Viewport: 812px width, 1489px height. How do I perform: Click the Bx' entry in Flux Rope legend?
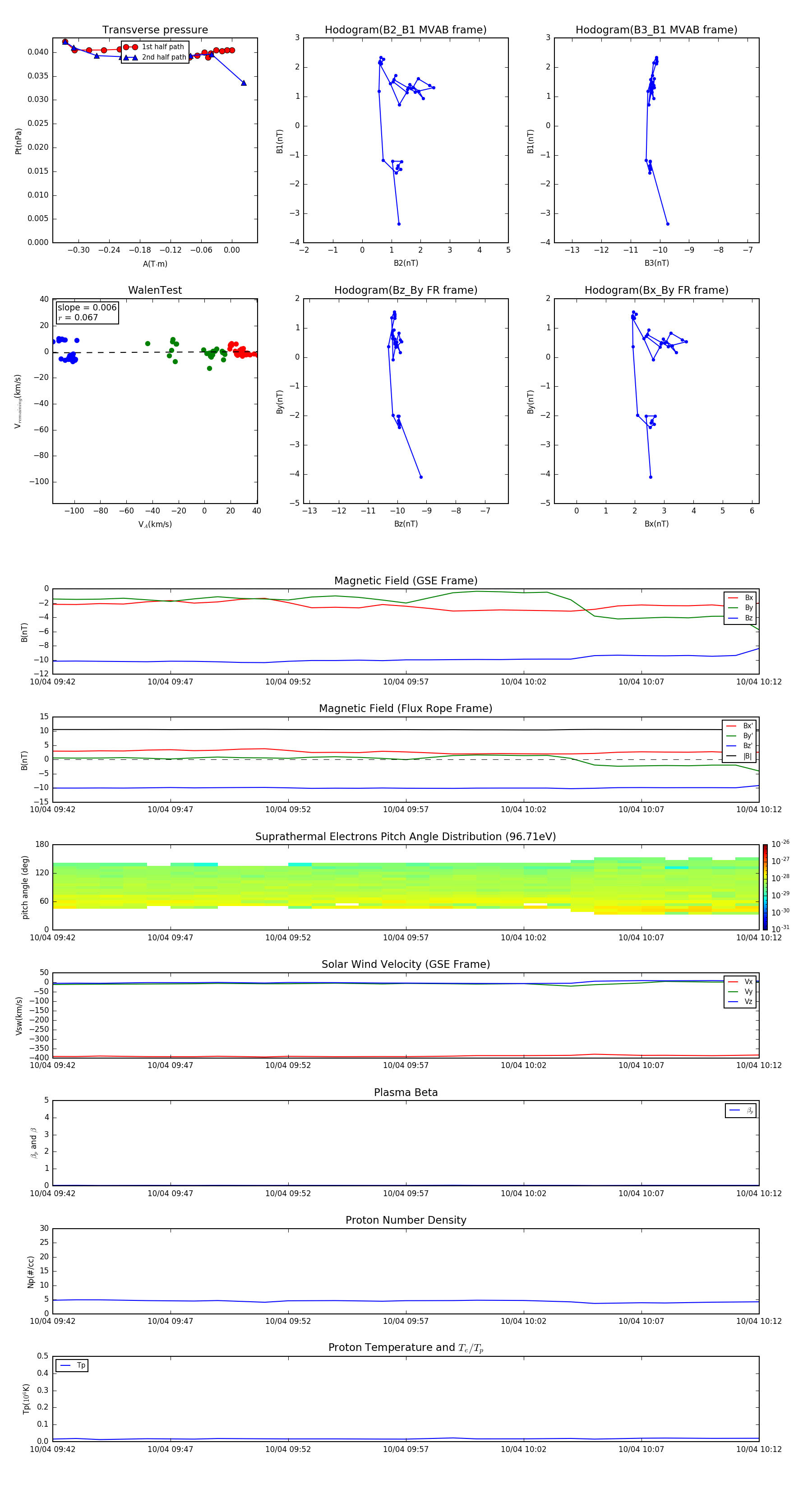pos(739,726)
